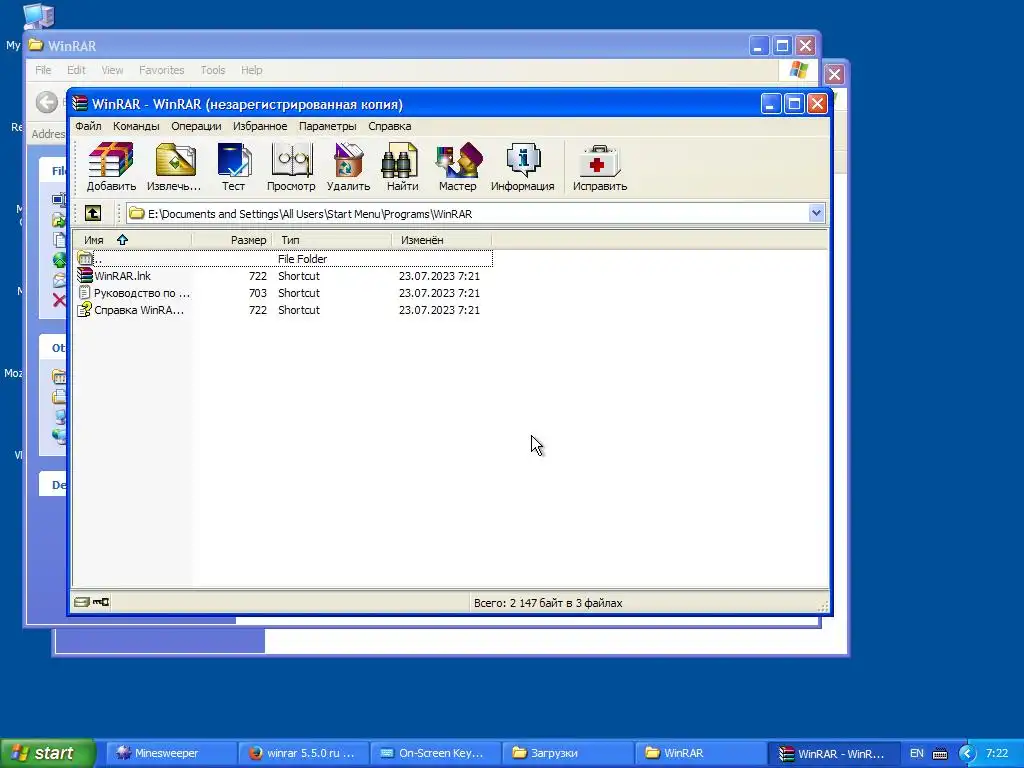The height and width of the screenshot is (768, 1024).
Task: Expand hidden tray icons arrow
Action: click(967, 754)
